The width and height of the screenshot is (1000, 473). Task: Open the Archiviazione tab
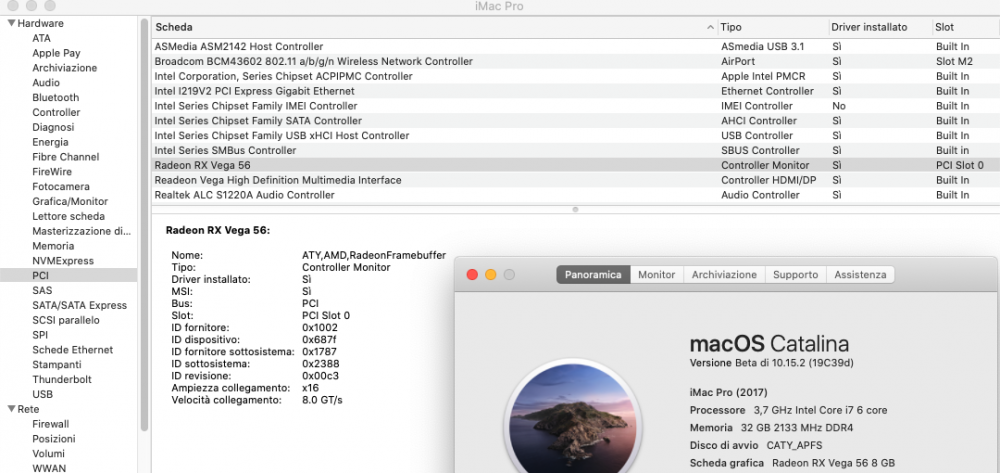pyautogui.click(x=724, y=275)
